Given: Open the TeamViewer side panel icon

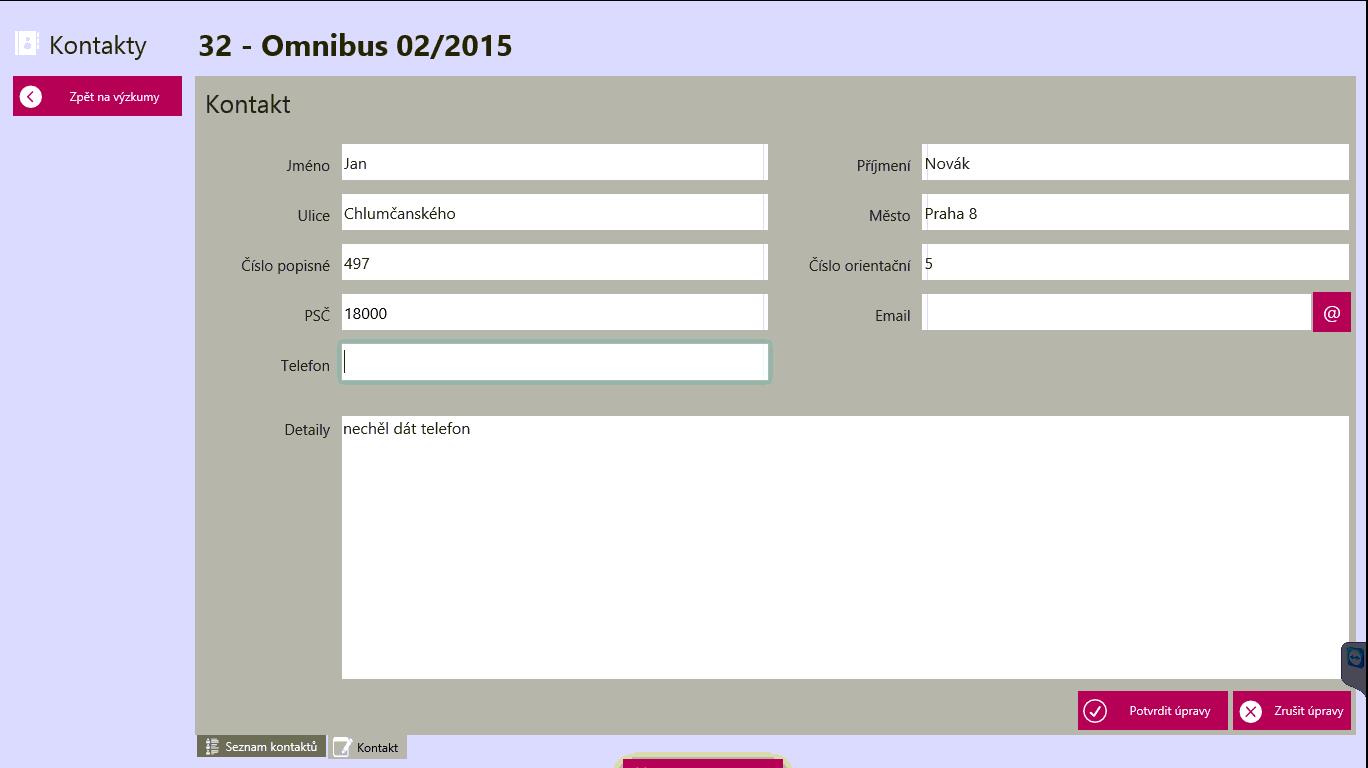Looking at the screenshot, I should tap(1355, 659).
